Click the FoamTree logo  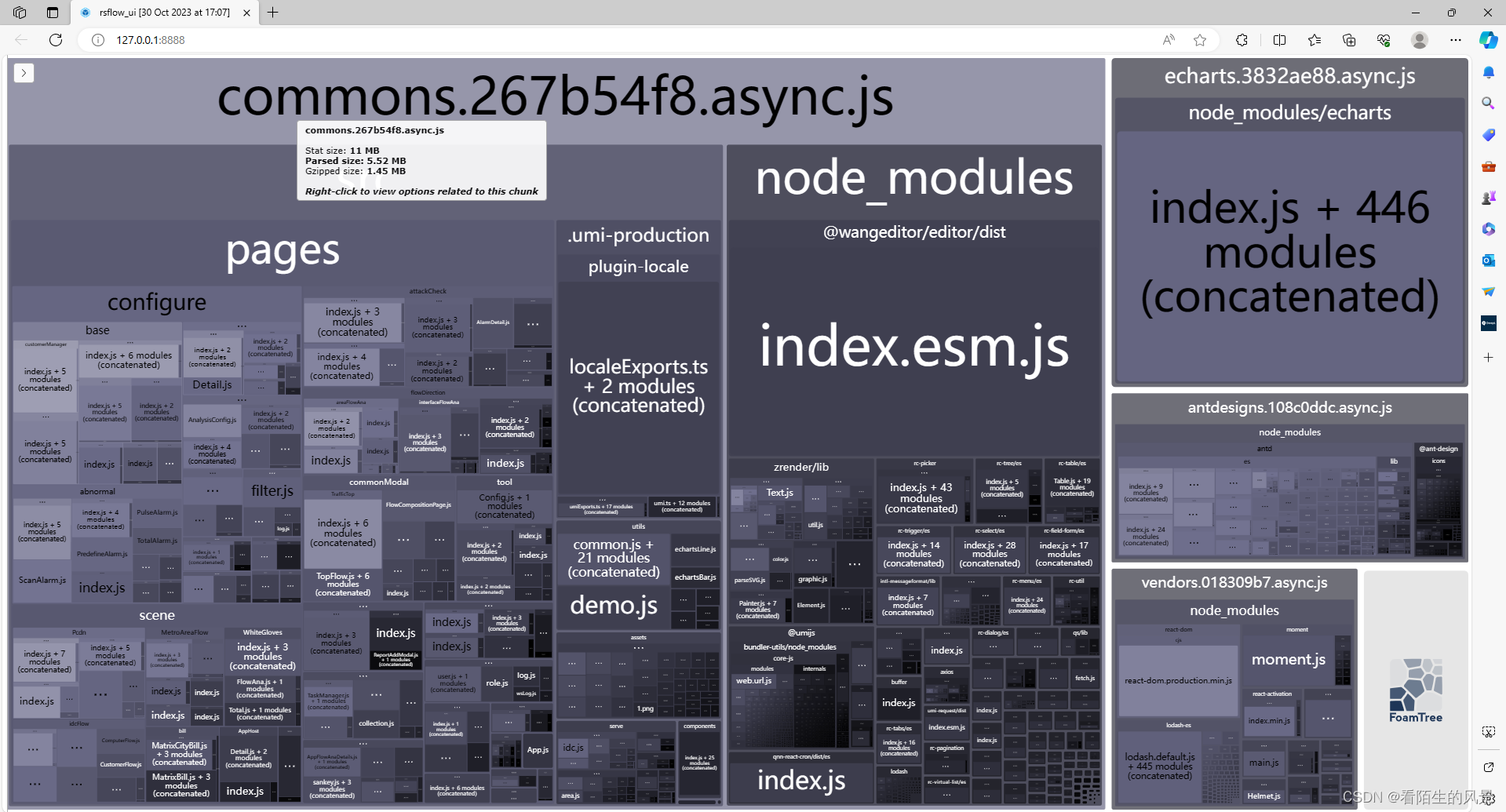(1416, 690)
